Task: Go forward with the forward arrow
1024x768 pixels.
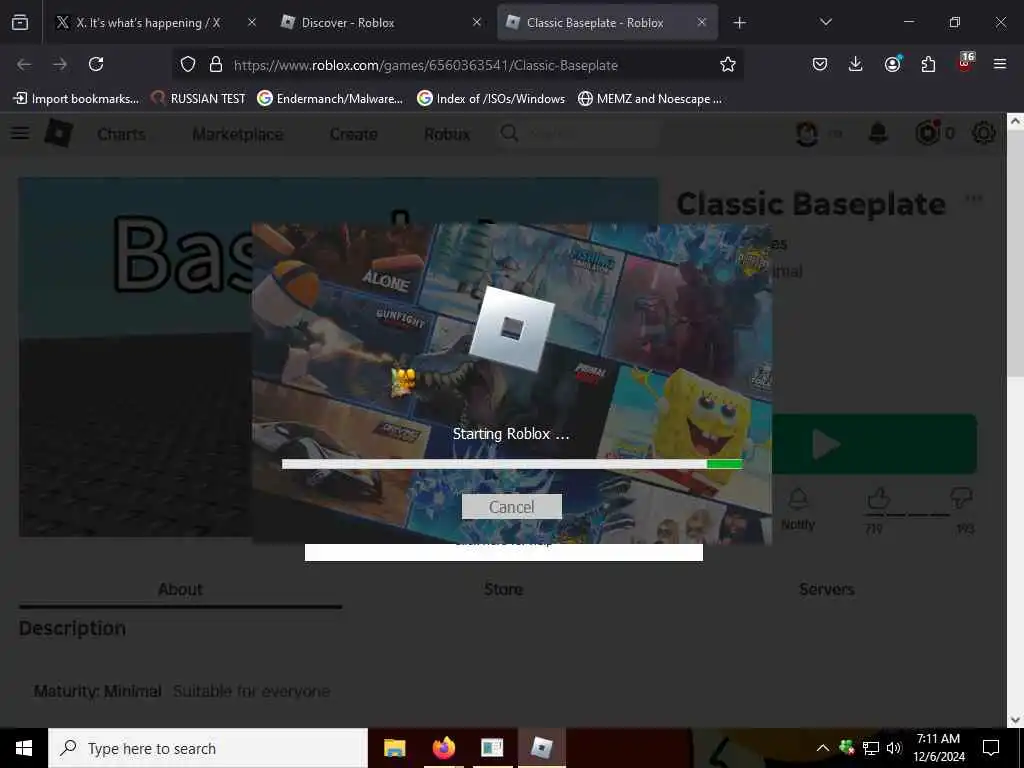Action: [60, 64]
